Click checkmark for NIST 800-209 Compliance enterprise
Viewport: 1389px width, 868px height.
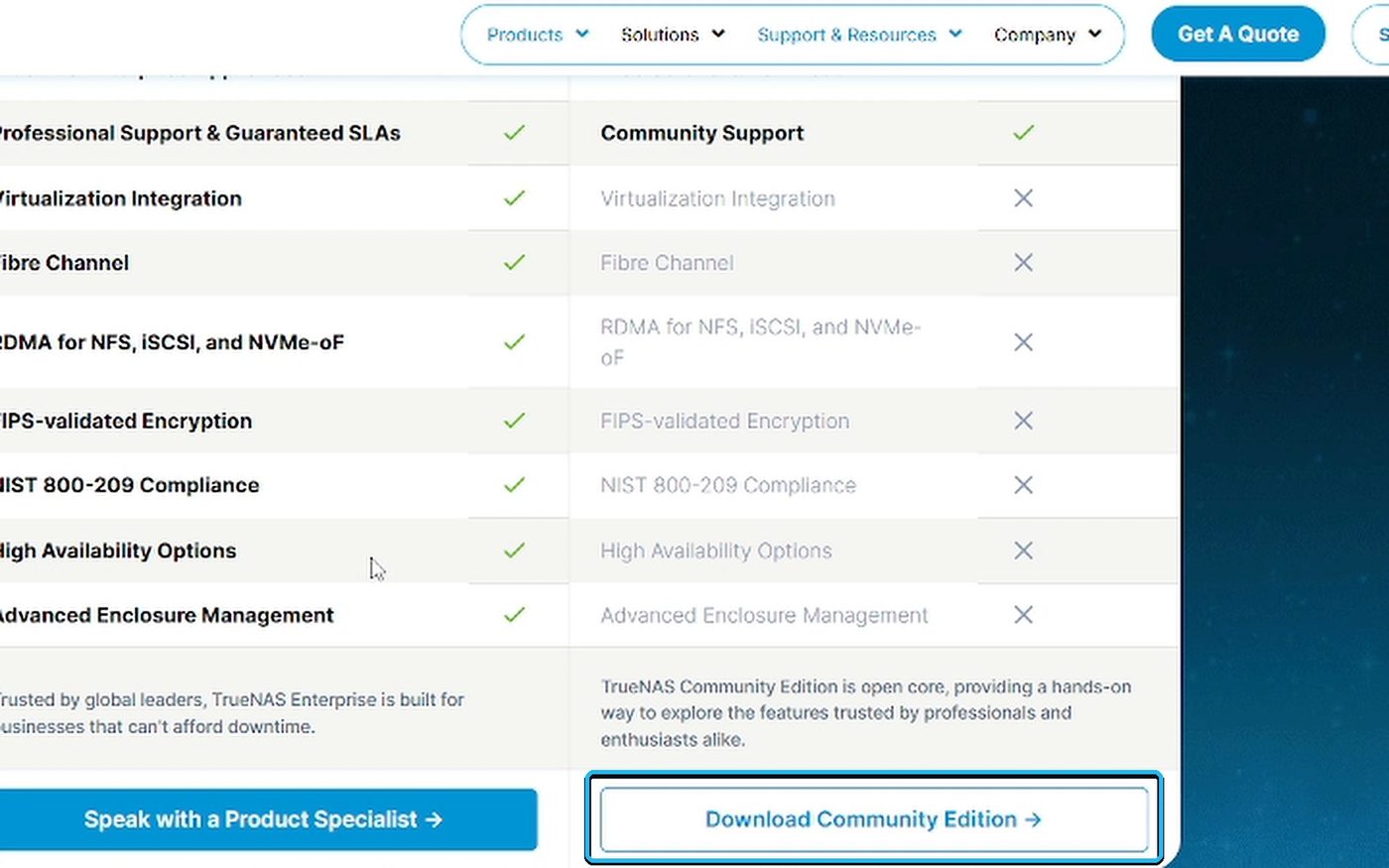coord(514,485)
